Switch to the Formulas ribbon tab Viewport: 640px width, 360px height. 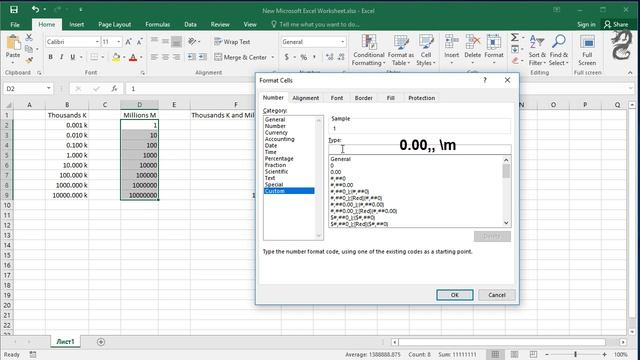pos(158,24)
